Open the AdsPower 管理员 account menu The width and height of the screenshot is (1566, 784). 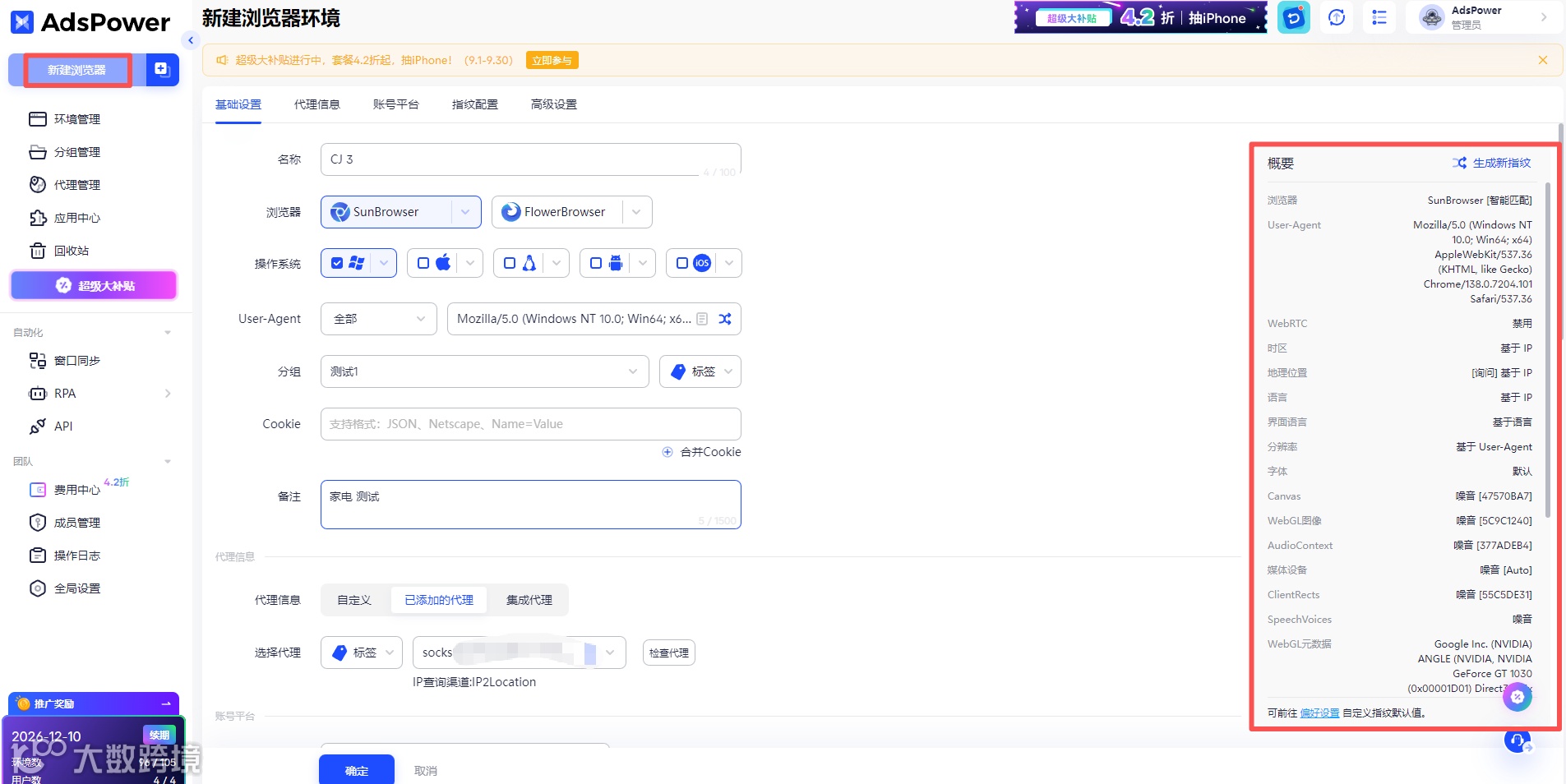tap(1484, 17)
